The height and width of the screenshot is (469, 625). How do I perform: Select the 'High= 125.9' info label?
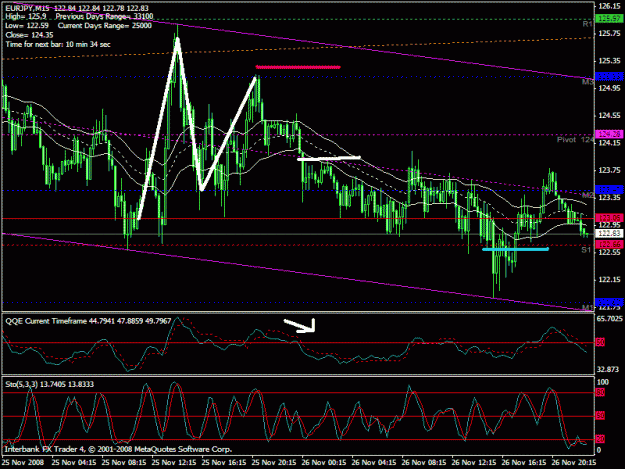click(26, 17)
